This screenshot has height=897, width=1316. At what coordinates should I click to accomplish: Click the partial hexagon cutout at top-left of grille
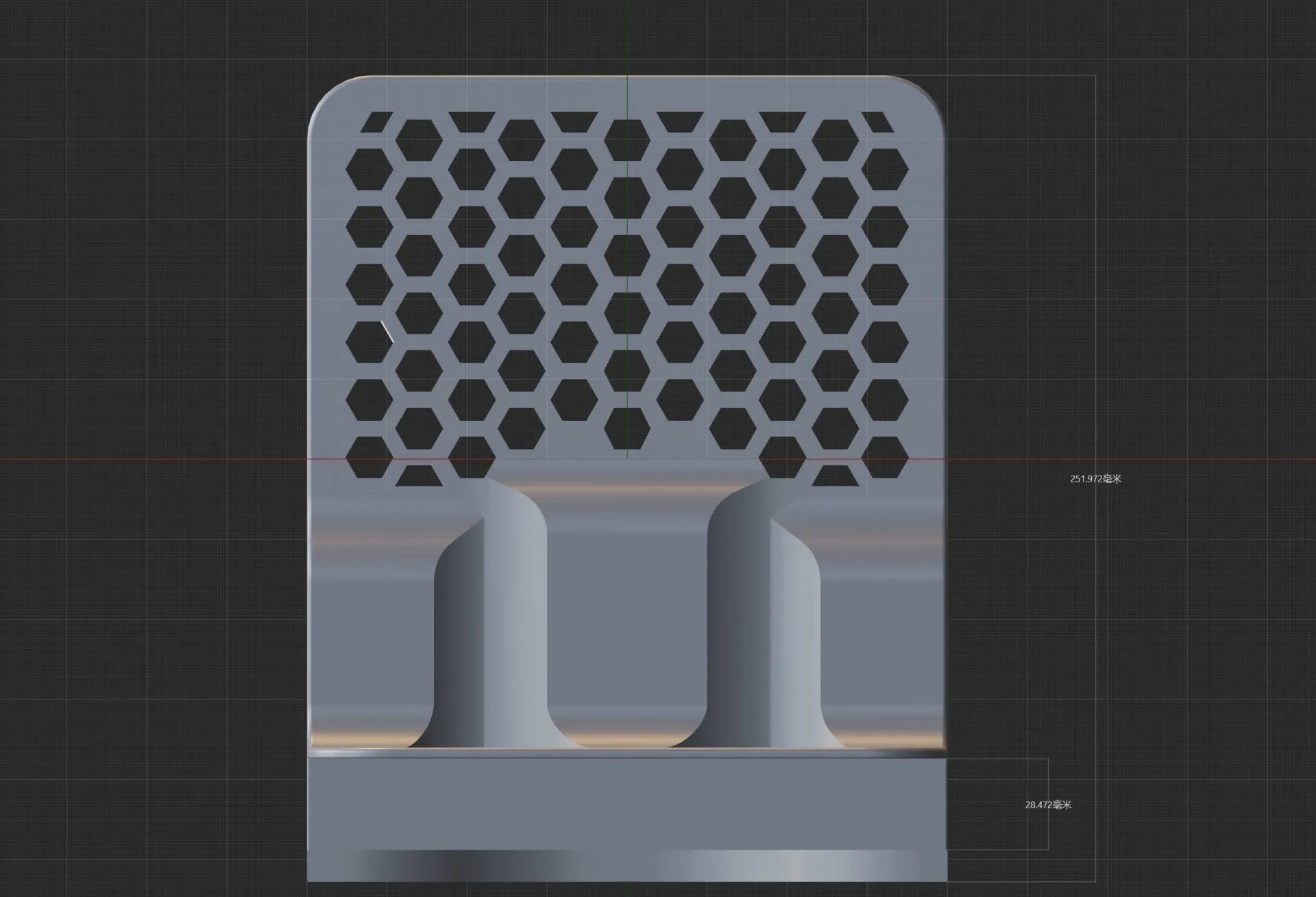(376, 121)
